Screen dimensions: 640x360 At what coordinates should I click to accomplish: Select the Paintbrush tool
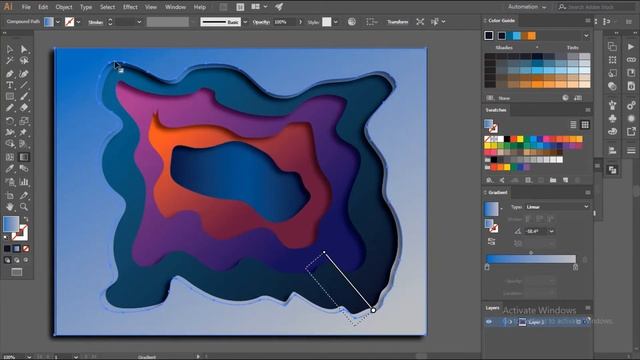point(24,97)
